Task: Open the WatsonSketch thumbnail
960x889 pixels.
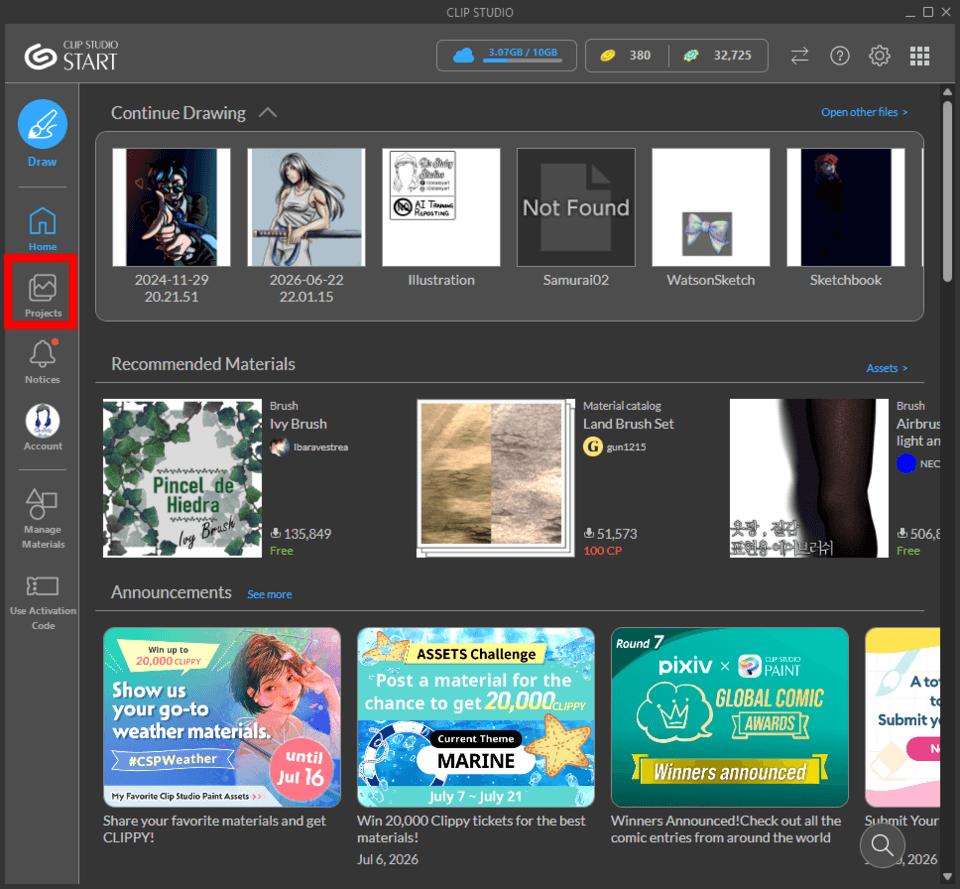Action: coord(711,207)
